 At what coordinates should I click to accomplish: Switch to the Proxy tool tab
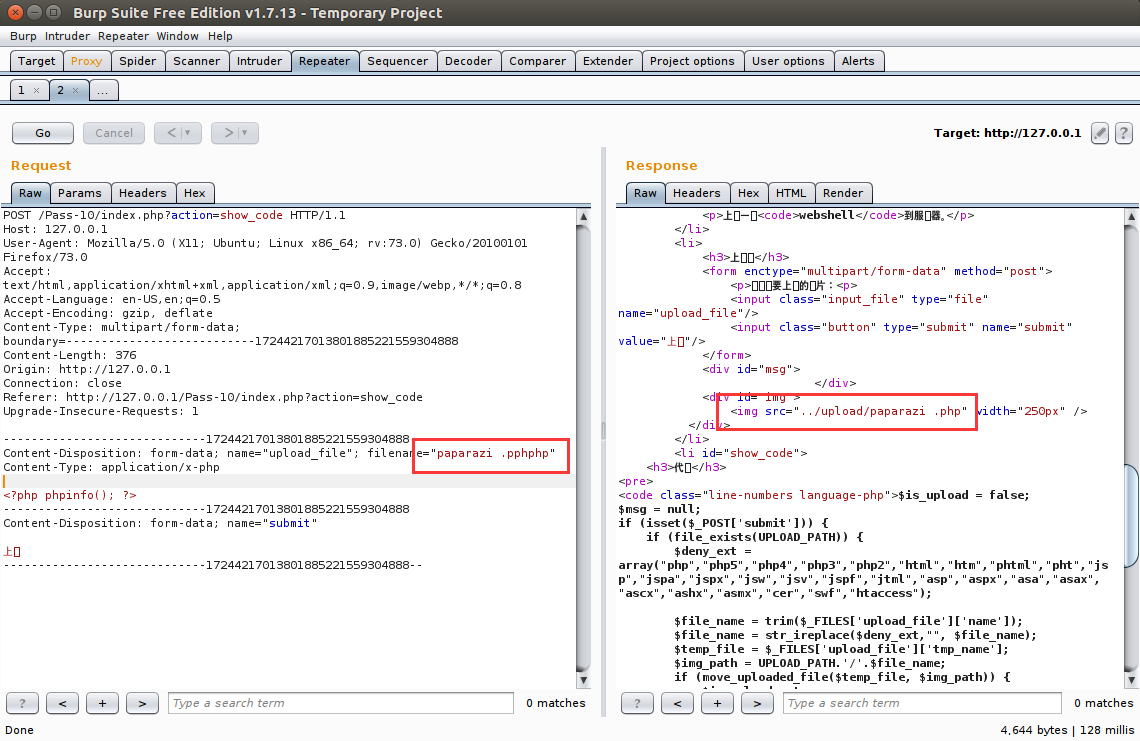87,61
